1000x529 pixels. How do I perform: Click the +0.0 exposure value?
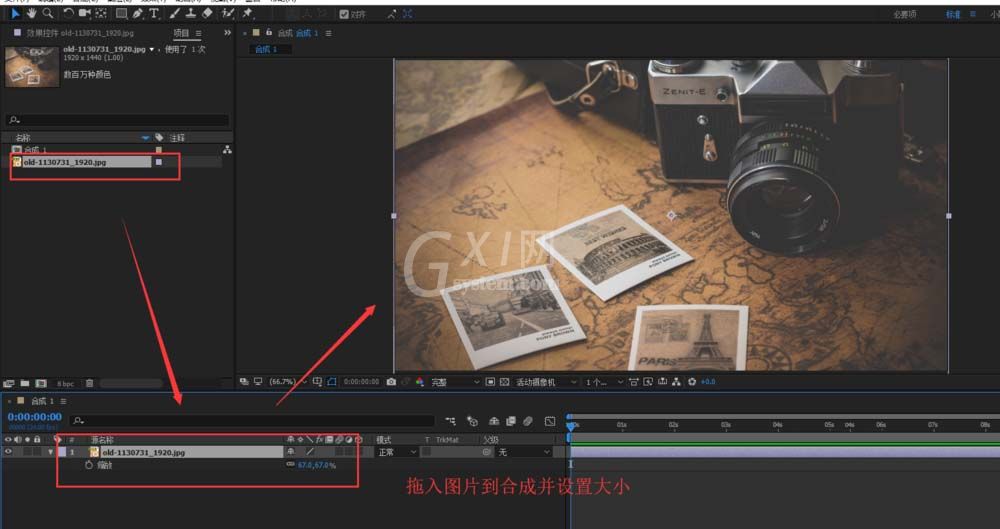click(708, 382)
